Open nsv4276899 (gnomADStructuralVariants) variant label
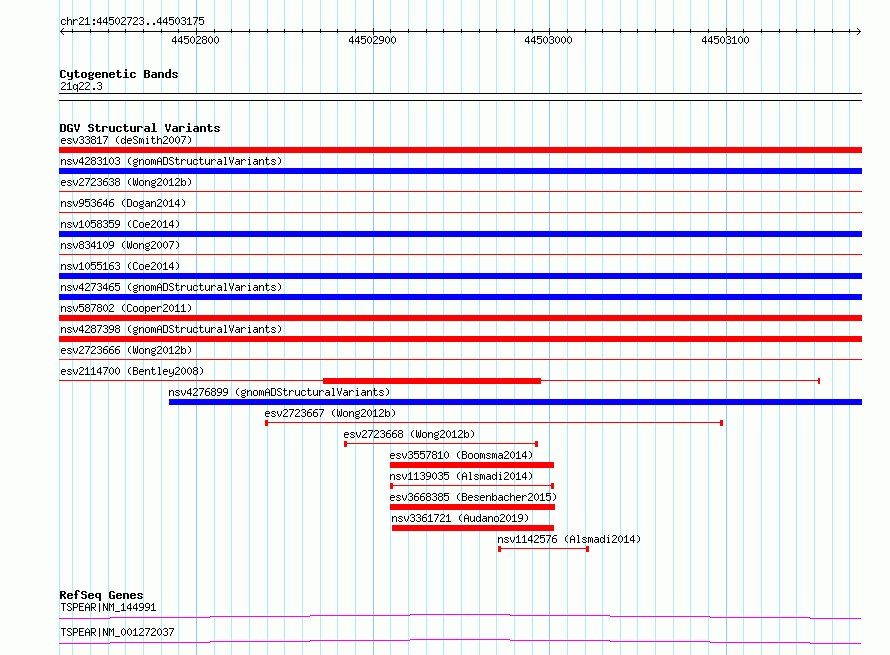890x655 pixels. 279,392
